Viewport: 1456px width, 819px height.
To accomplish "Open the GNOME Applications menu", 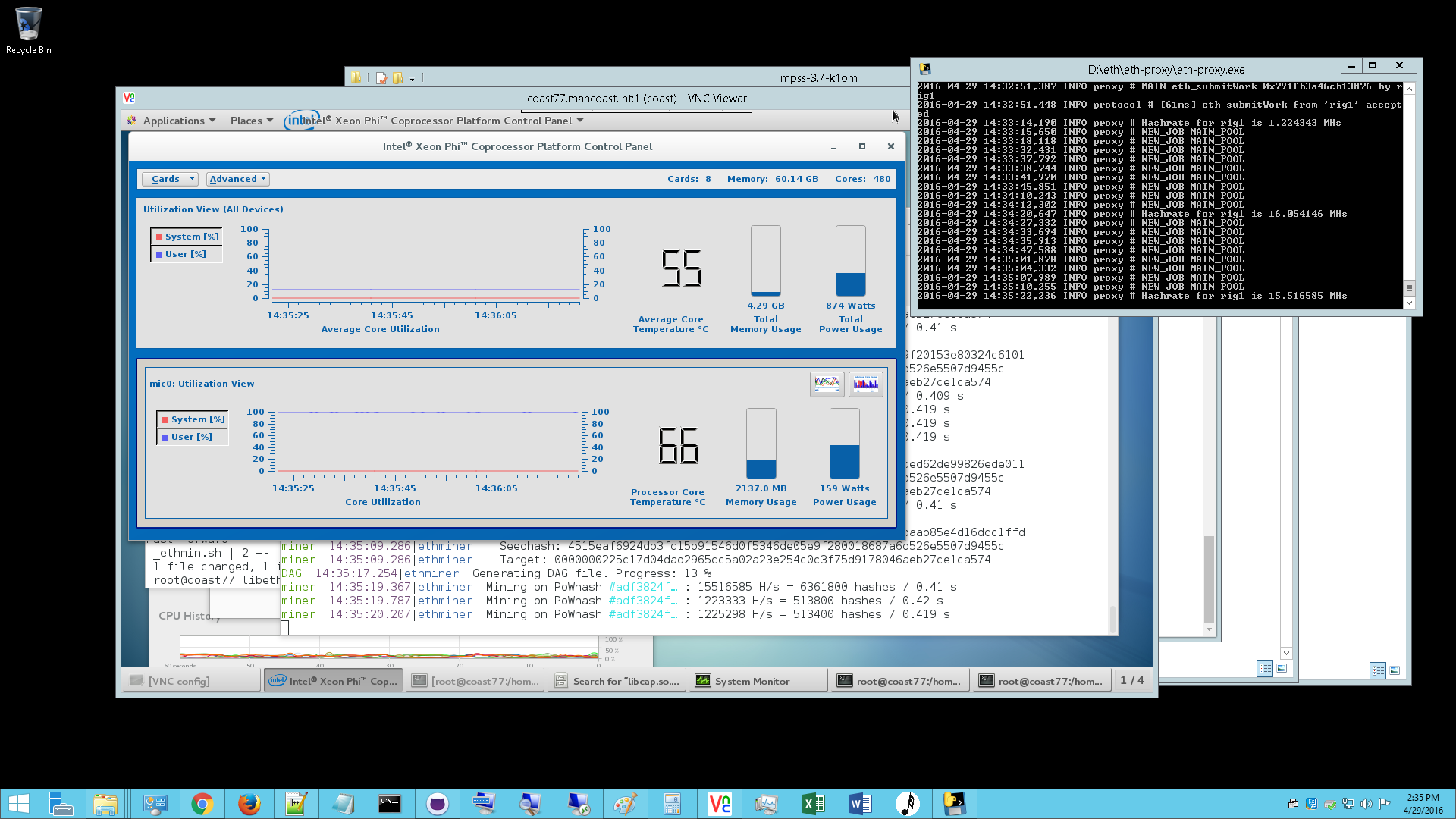I will (171, 121).
